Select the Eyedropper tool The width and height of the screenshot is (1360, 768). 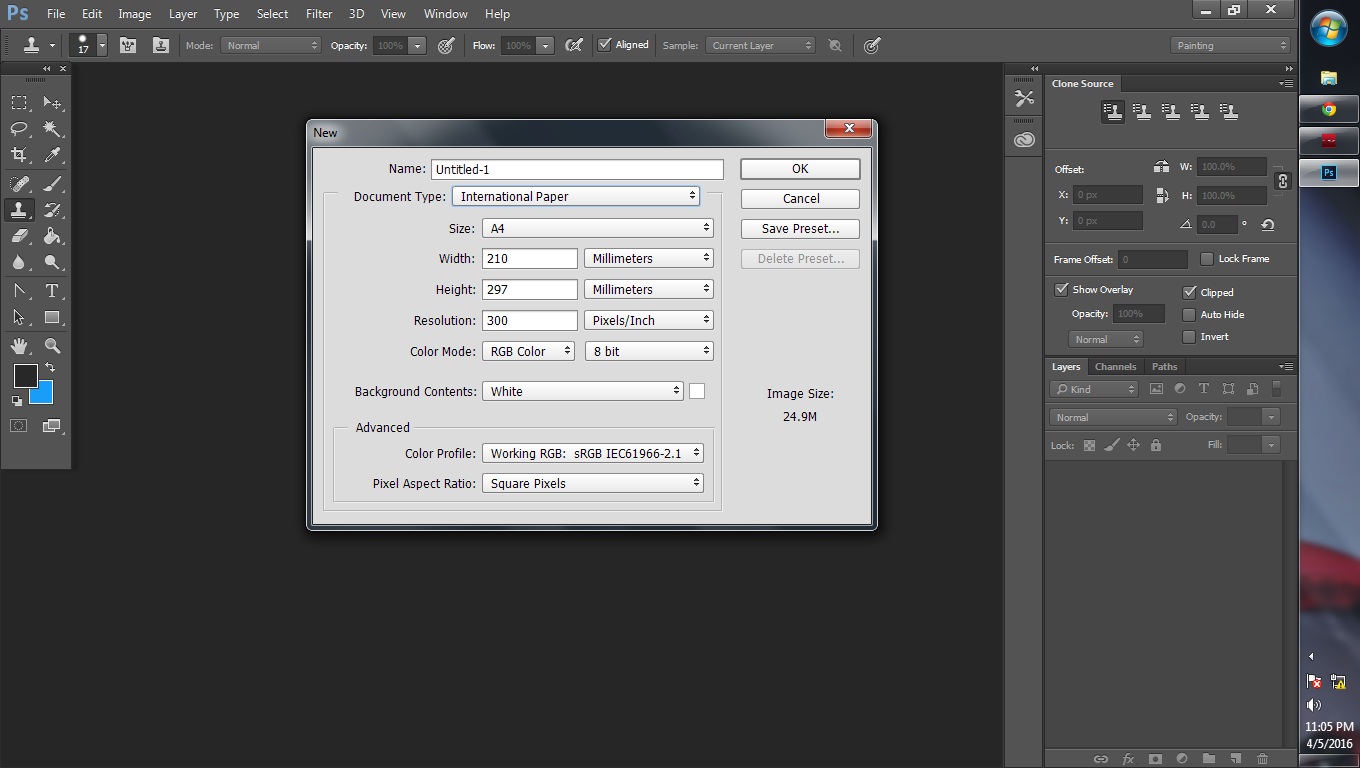(x=52, y=155)
